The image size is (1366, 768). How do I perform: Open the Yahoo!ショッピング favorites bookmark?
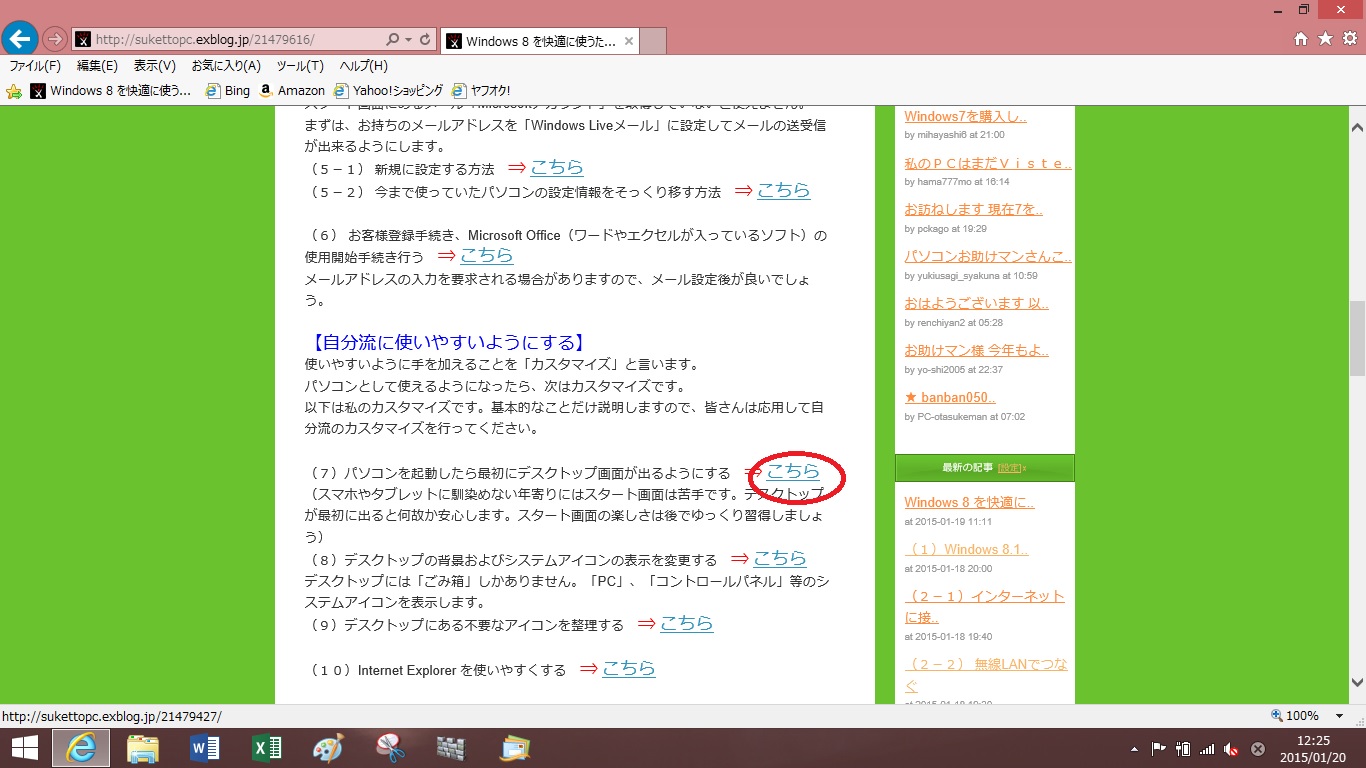pos(389,91)
